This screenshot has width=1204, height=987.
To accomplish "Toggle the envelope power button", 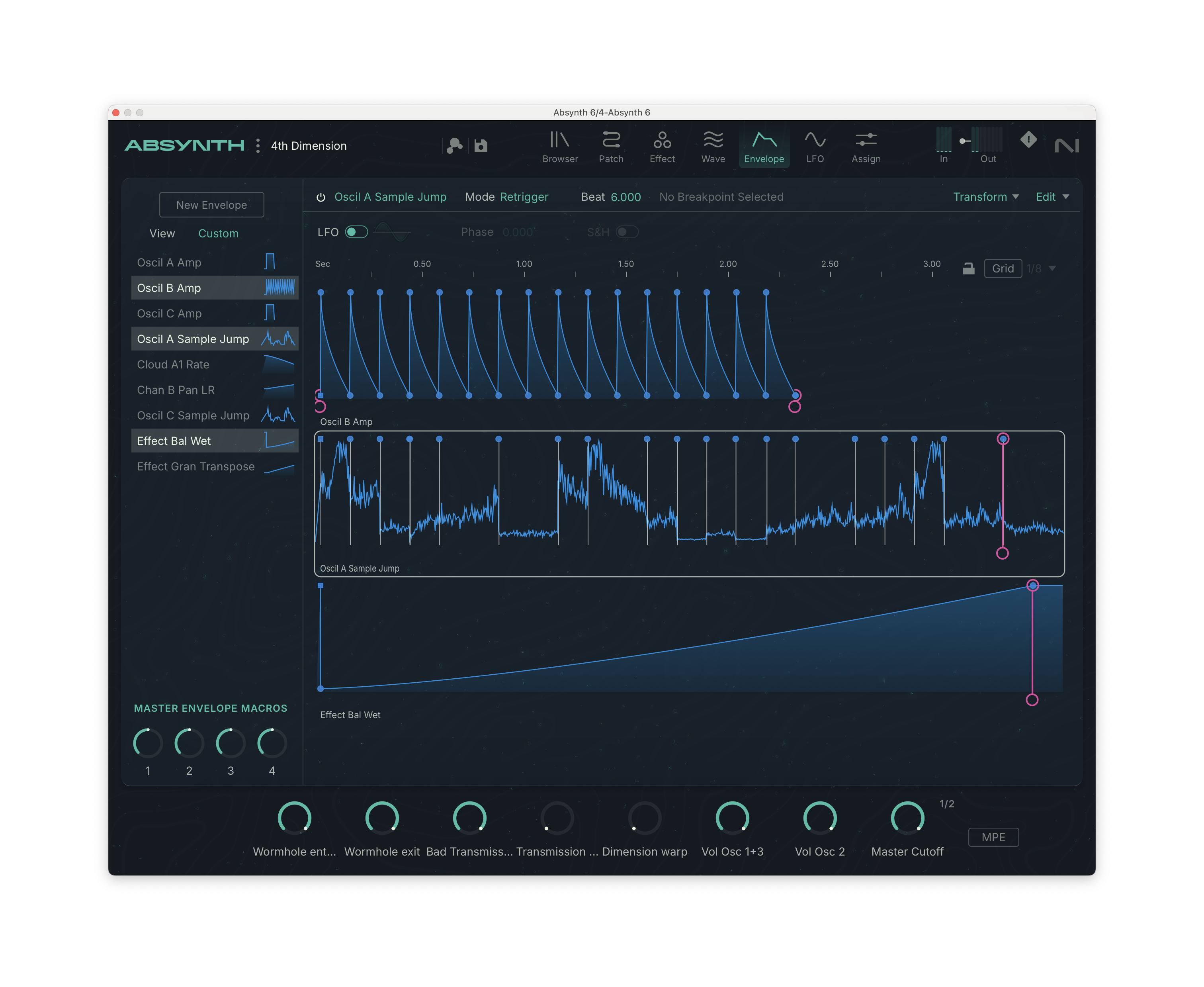I will [x=321, y=197].
